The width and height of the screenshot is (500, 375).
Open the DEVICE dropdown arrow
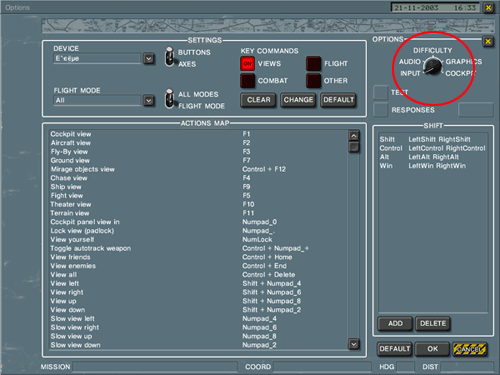pyautogui.click(x=149, y=59)
